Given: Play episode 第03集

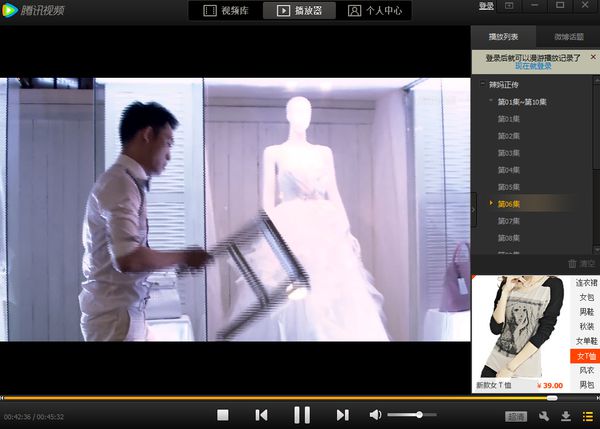Looking at the screenshot, I should [509, 153].
